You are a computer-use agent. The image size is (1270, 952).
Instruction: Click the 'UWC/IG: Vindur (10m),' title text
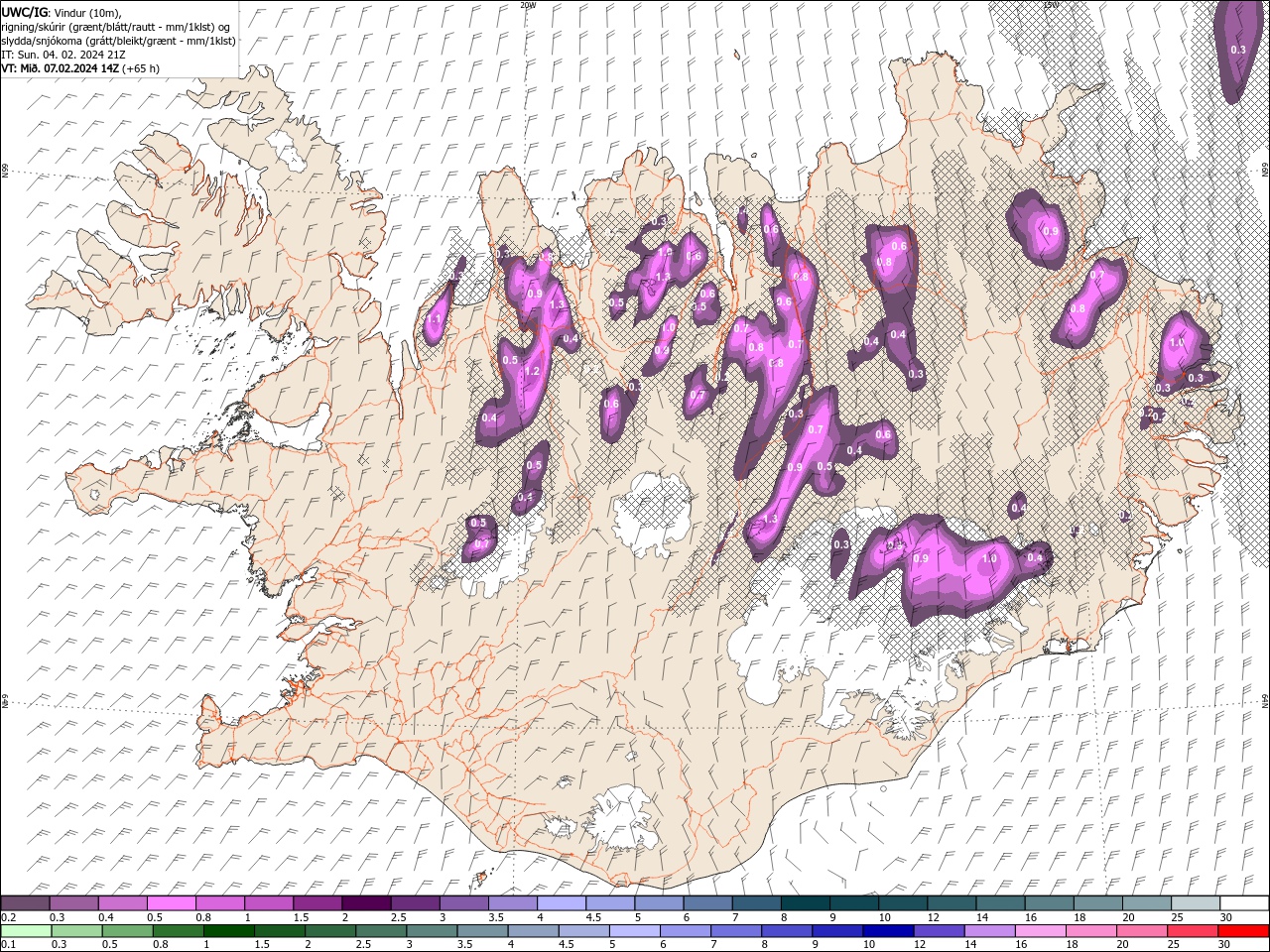click(x=61, y=12)
